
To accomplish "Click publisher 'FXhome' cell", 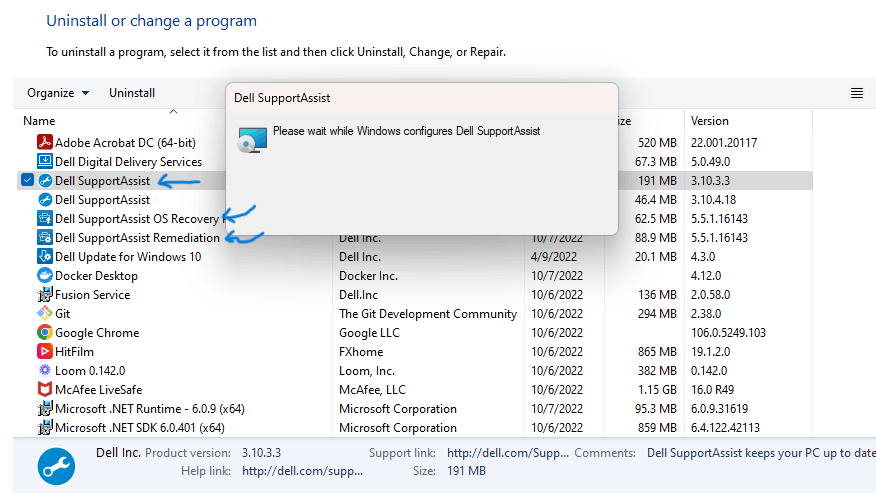I will (361, 352).
